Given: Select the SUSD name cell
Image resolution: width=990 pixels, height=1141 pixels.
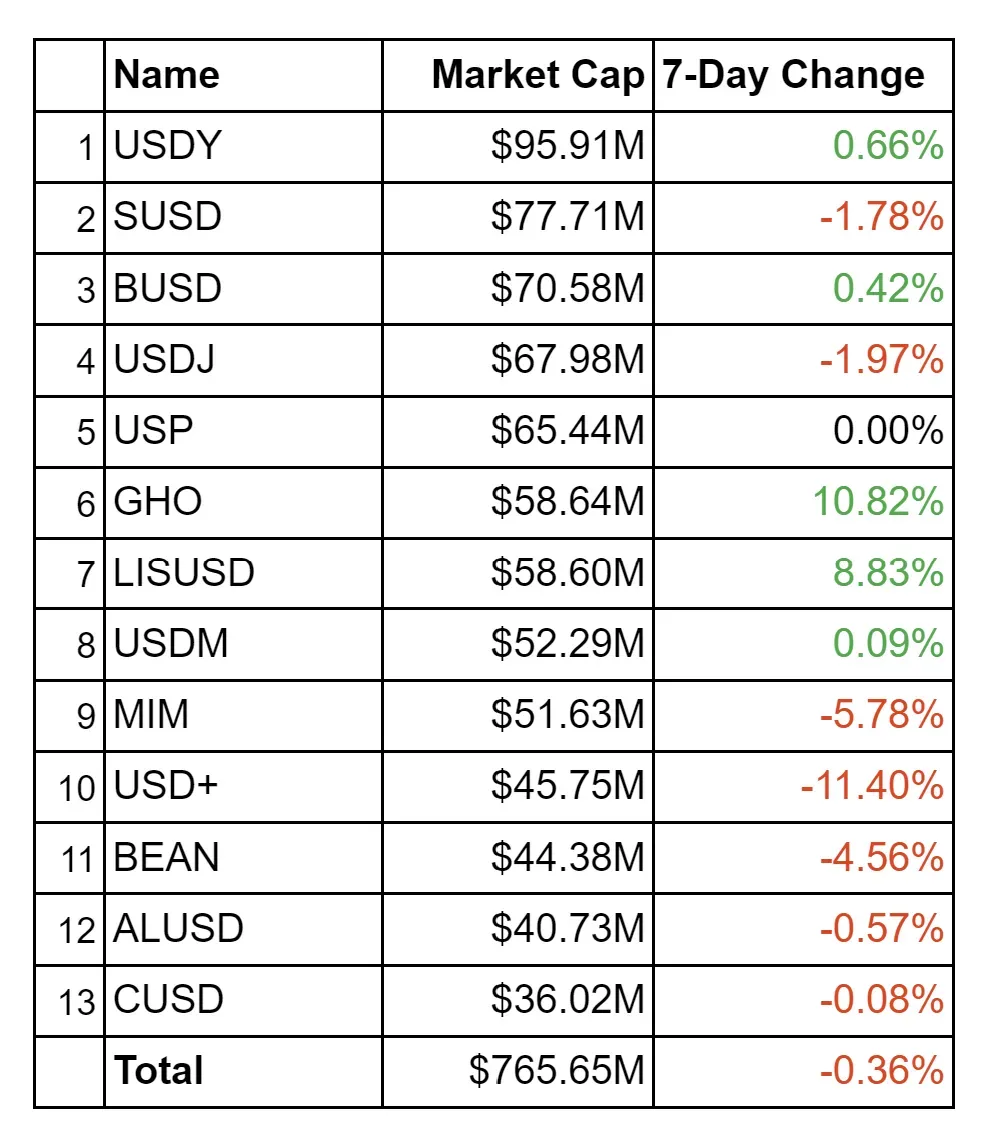Looking at the screenshot, I should [x=167, y=218].
